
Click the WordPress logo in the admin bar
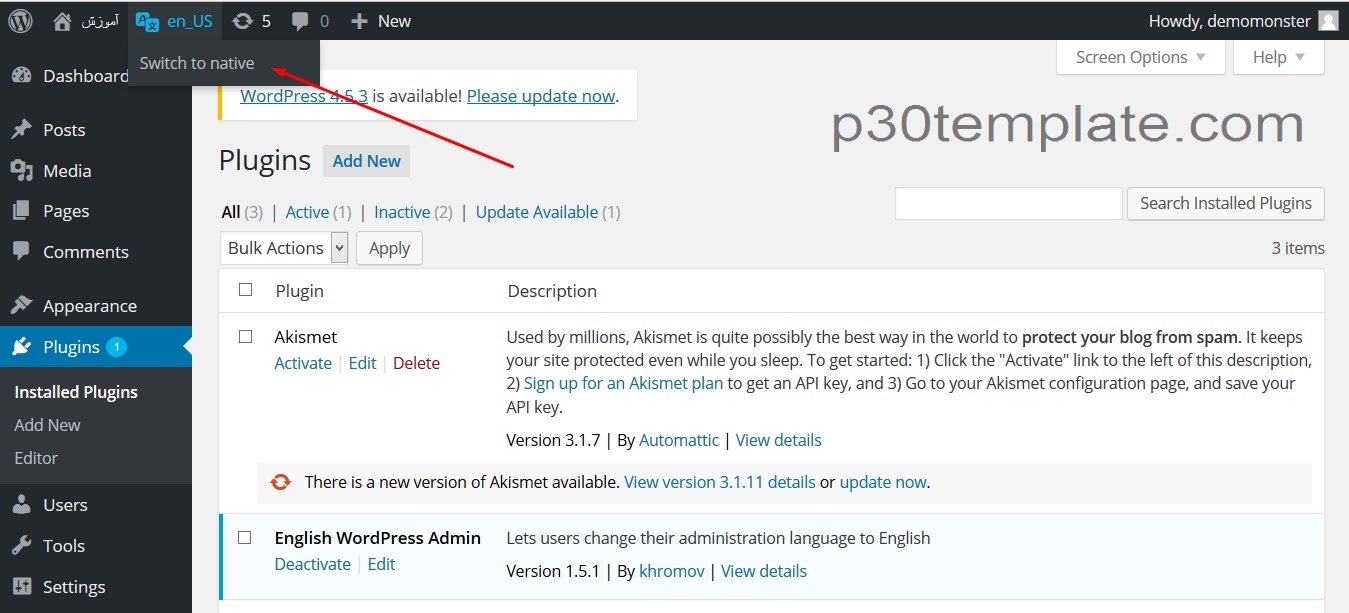tap(20, 20)
